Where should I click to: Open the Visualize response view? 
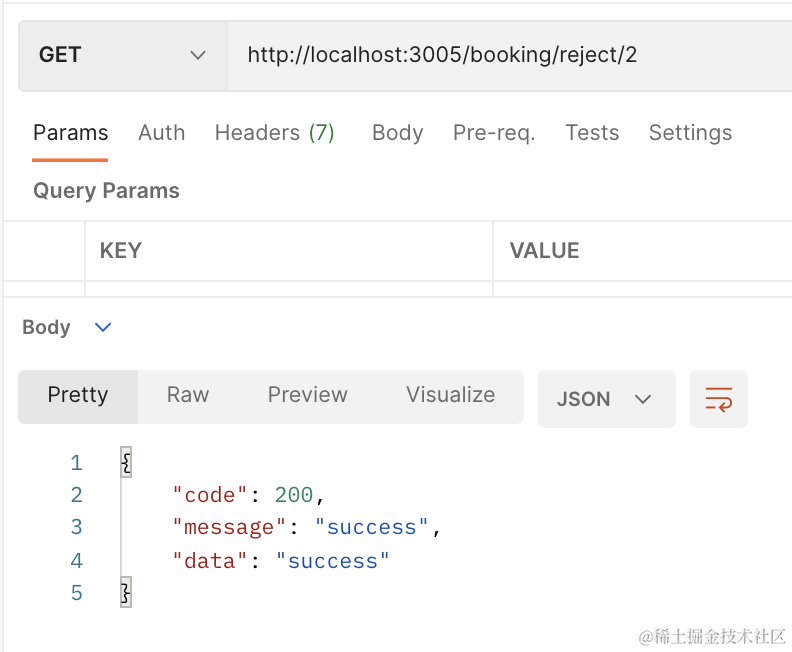click(450, 395)
